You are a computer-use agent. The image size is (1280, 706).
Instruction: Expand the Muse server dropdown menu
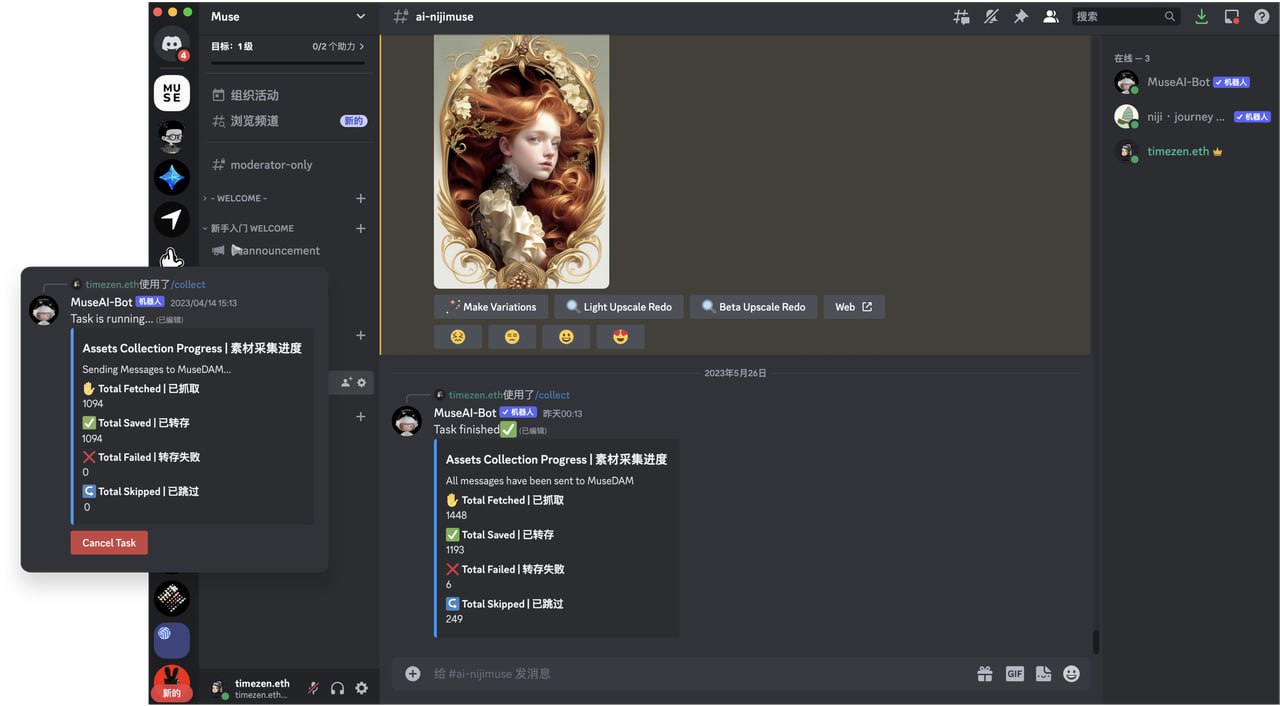click(361, 17)
